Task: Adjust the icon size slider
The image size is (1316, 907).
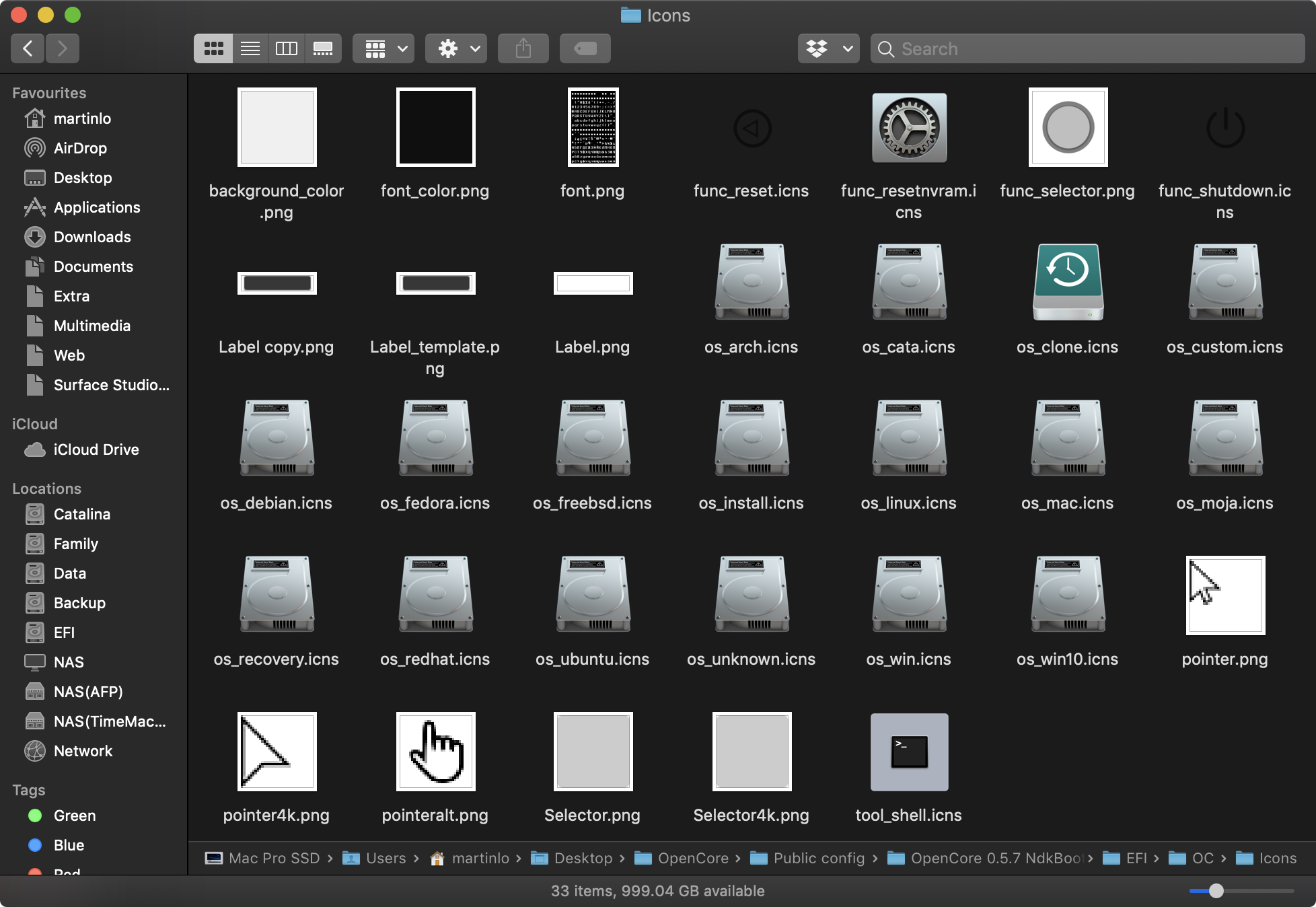Action: [x=1216, y=891]
